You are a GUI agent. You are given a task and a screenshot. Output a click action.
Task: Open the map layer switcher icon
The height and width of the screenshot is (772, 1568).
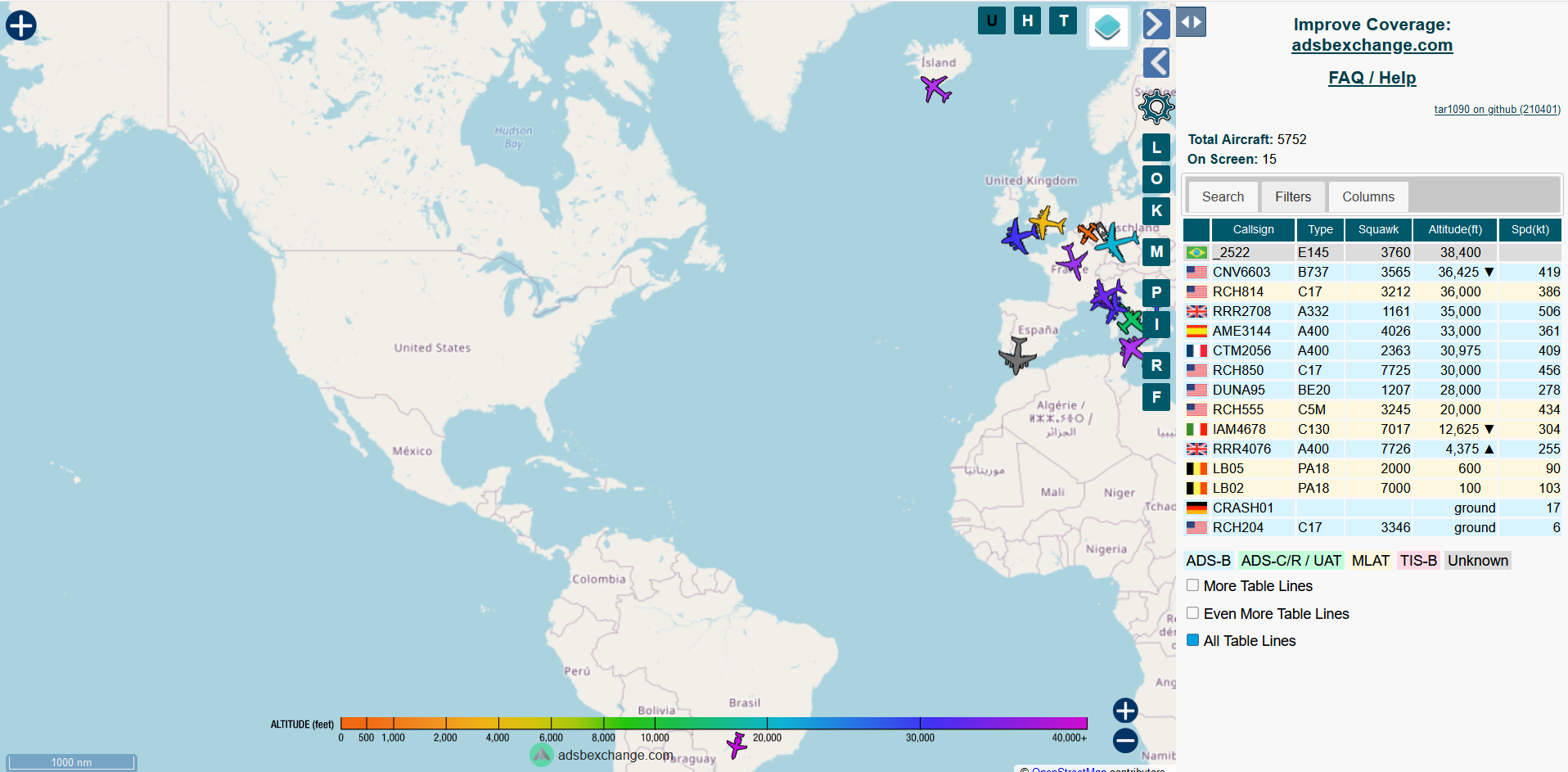(x=1108, y=27)
